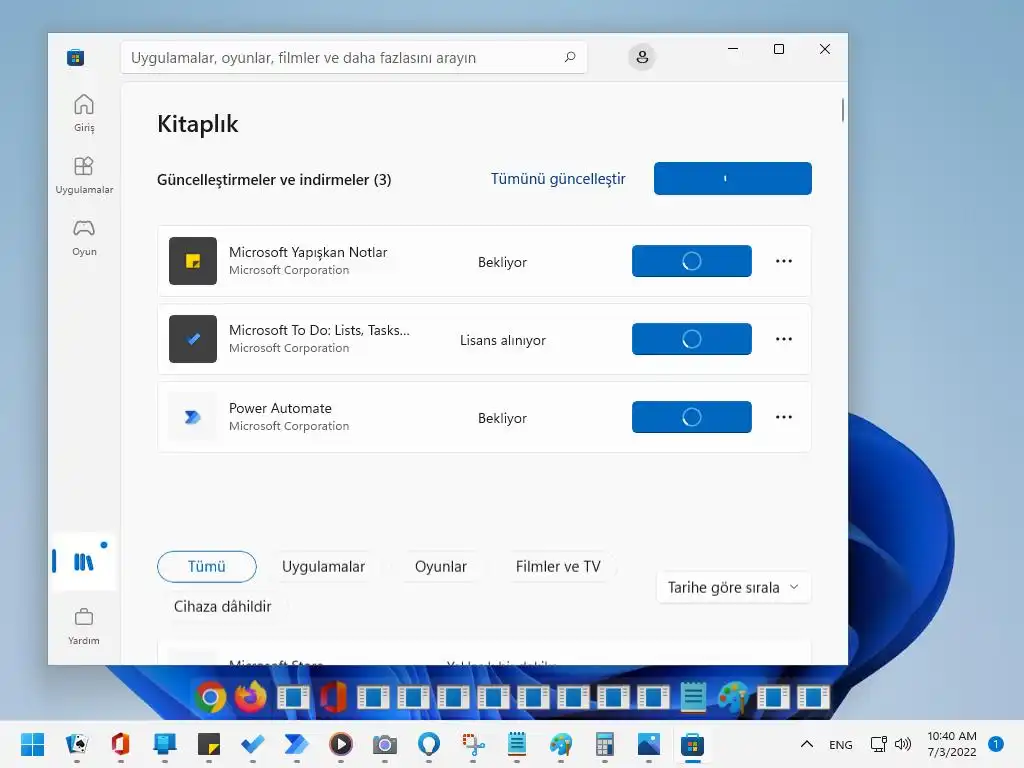The image size is (1024, 768).
Task: Open network status in system tray
Action: [x=878, y=744]
